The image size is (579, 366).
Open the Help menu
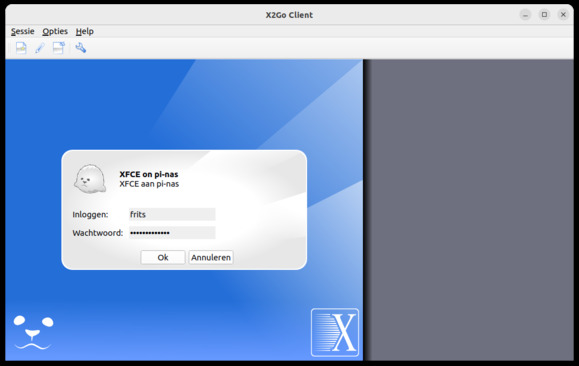click(x=85, y=31)
